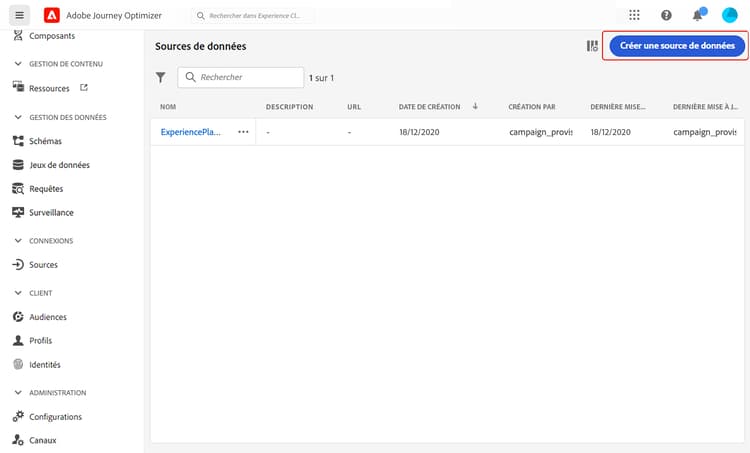Collapse the Client section
This screenshot has height=453, width=750.
pos(18,293)
